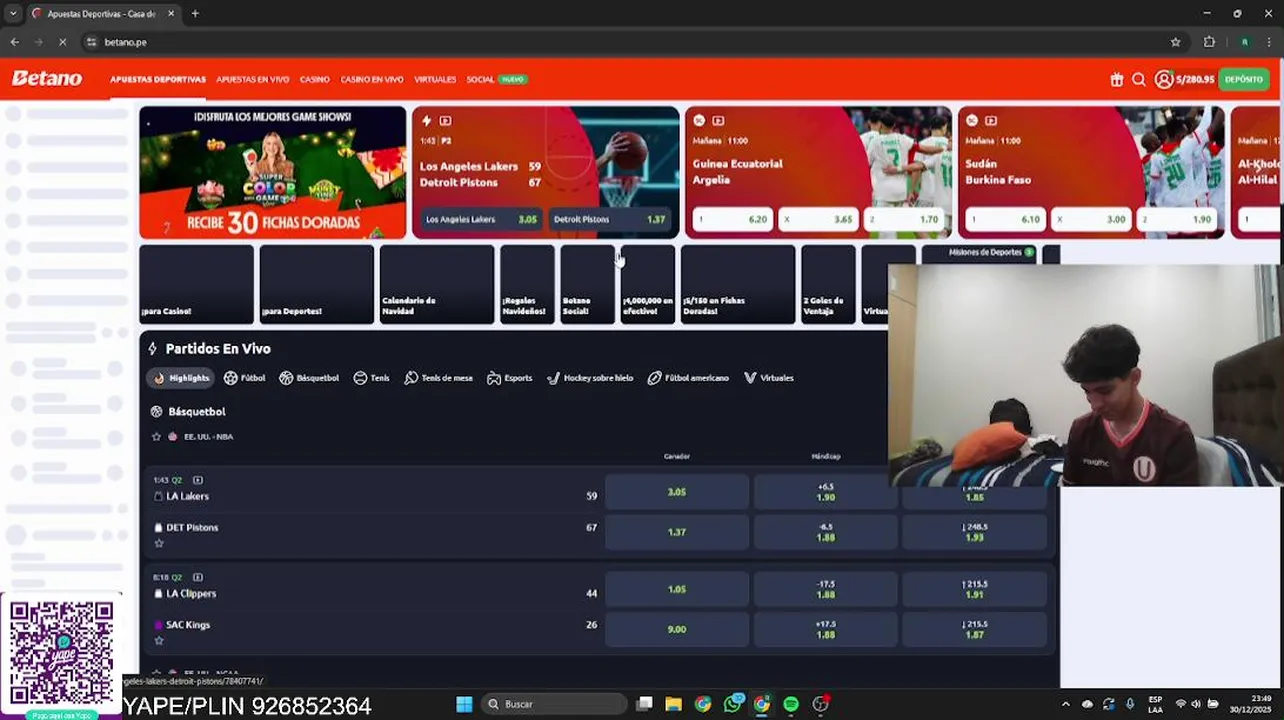The width and height of the screenshot is (1284, 720).
Task: Select the Virtuales live filter
Action: (x=769, y=378)
